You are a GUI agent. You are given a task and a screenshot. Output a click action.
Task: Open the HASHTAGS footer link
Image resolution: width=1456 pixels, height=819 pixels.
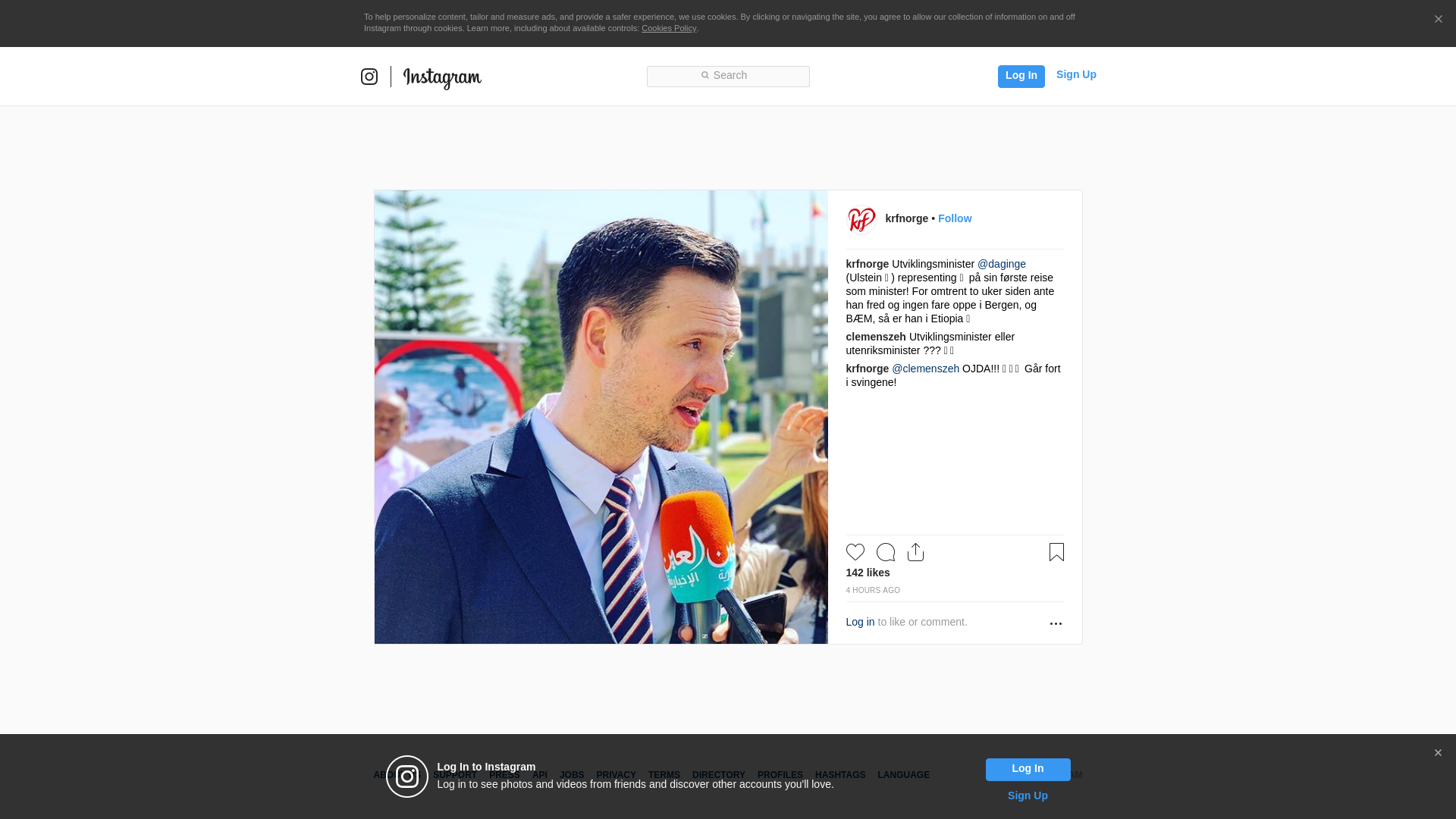point(839,775)
